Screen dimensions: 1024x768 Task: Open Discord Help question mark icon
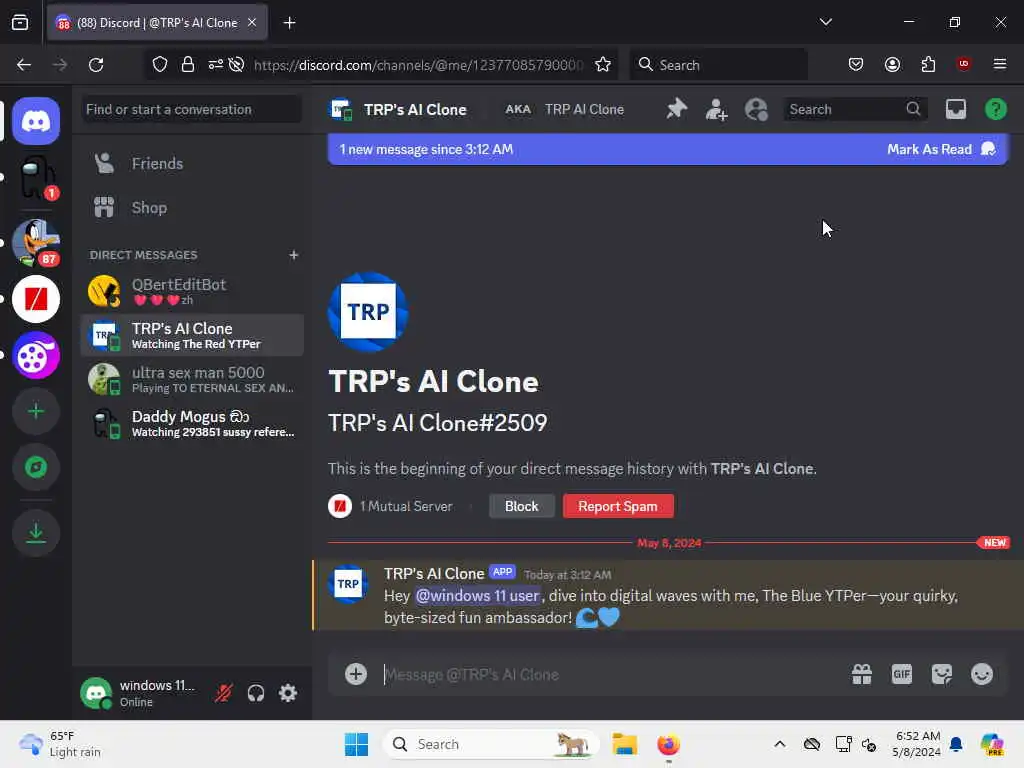[x=995, y=109]
